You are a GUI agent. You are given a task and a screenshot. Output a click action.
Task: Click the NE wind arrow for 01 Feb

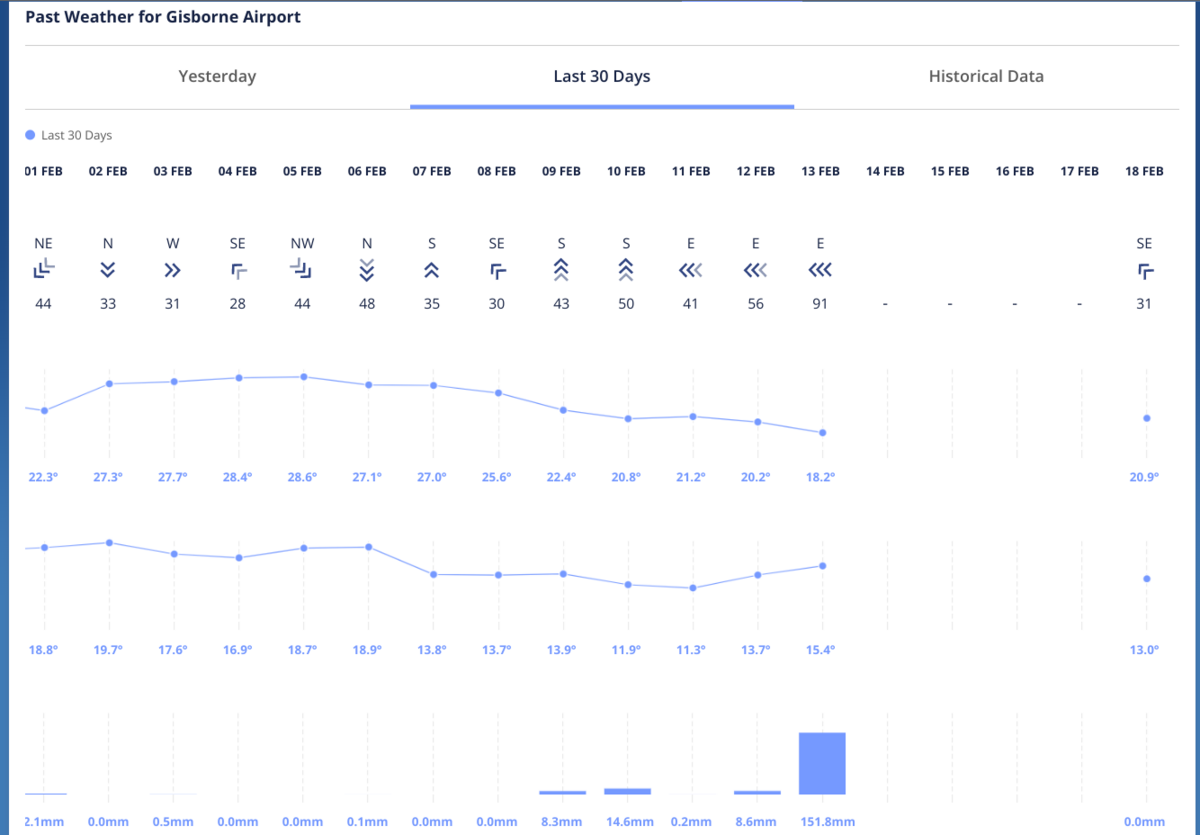[44, 269]
